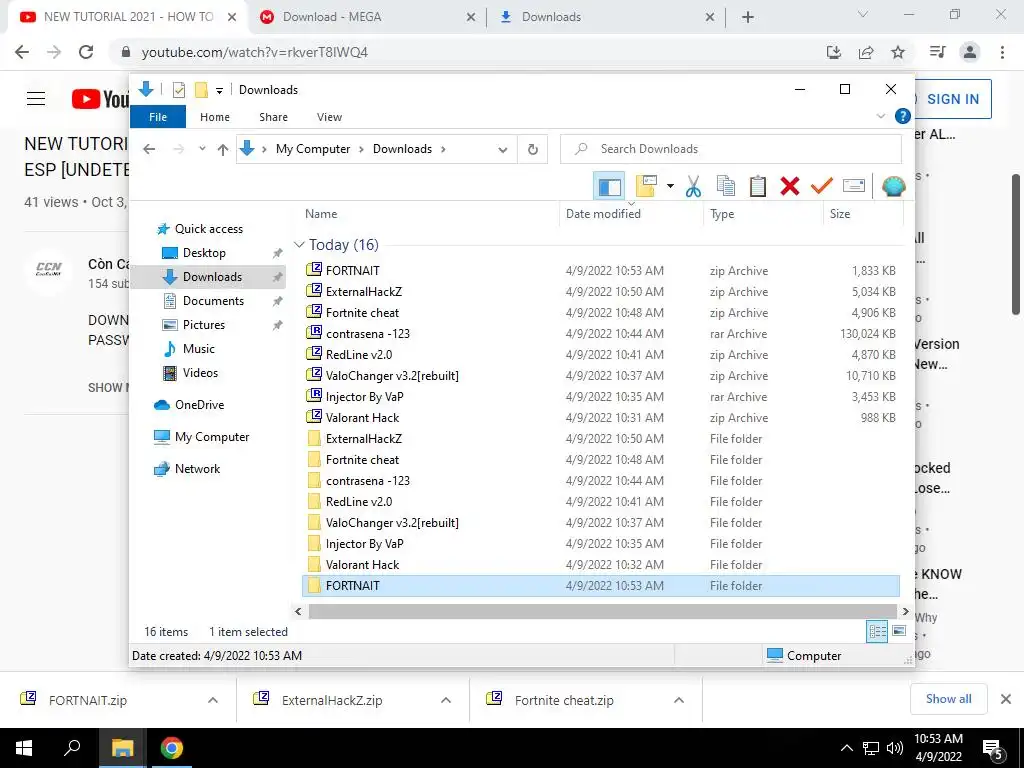Viewport: 1024px width, 768px height.
Task: Select the contrasena -123 rar archive
Action: (x=601, y=334)
